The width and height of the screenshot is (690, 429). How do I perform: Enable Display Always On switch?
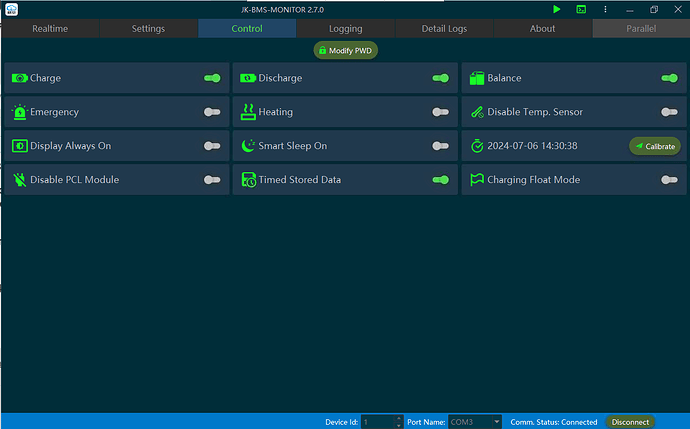click(212, 146)
